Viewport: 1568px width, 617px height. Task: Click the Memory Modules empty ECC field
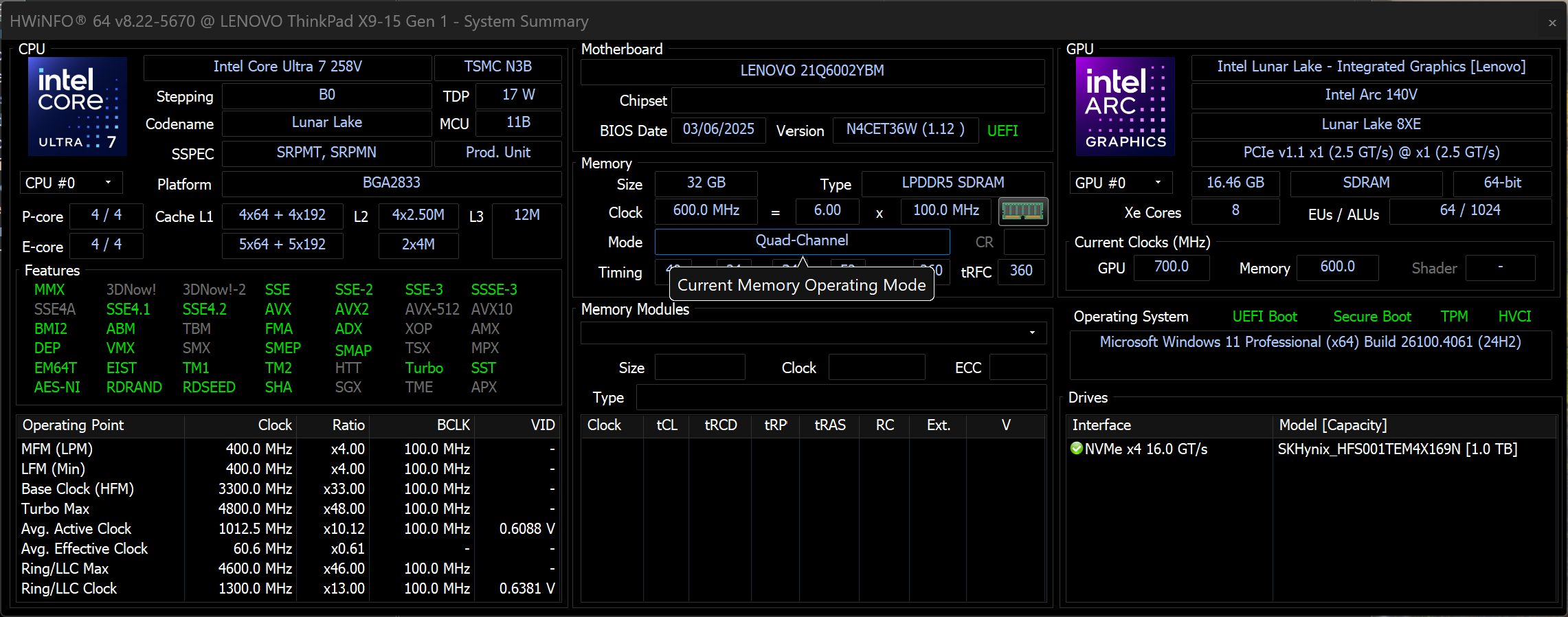[1018, 368]
